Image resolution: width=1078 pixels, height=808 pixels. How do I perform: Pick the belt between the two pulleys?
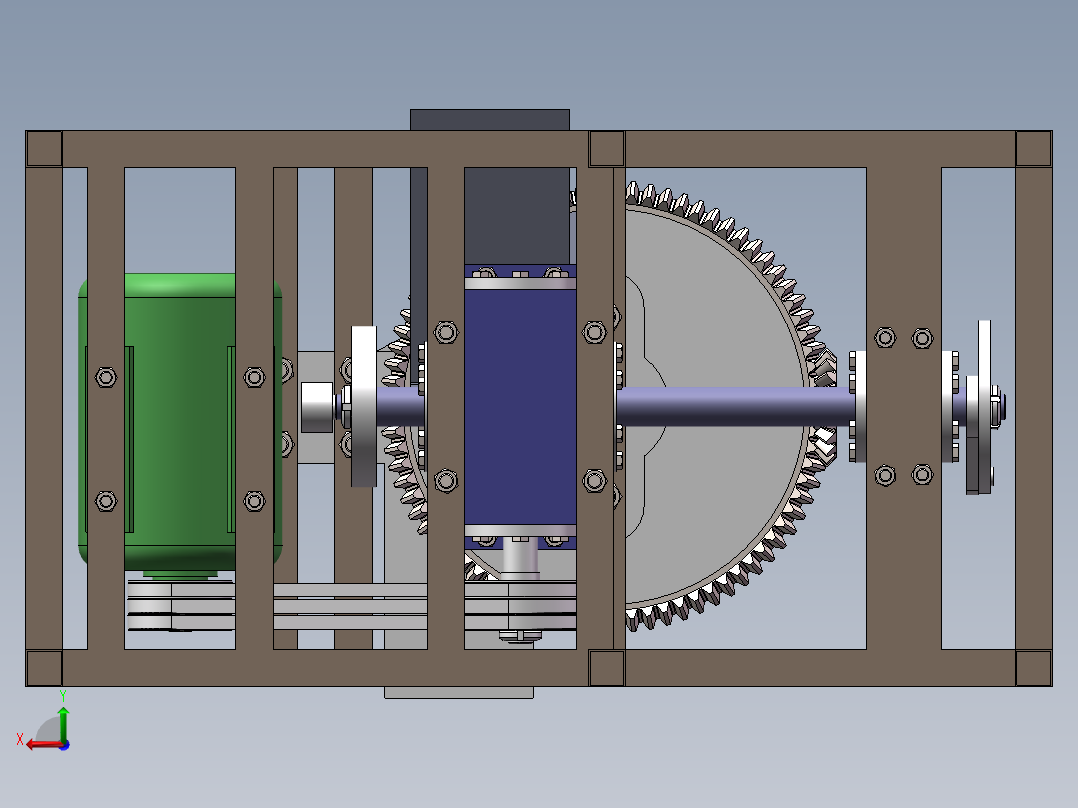click(x=350, y=607)
